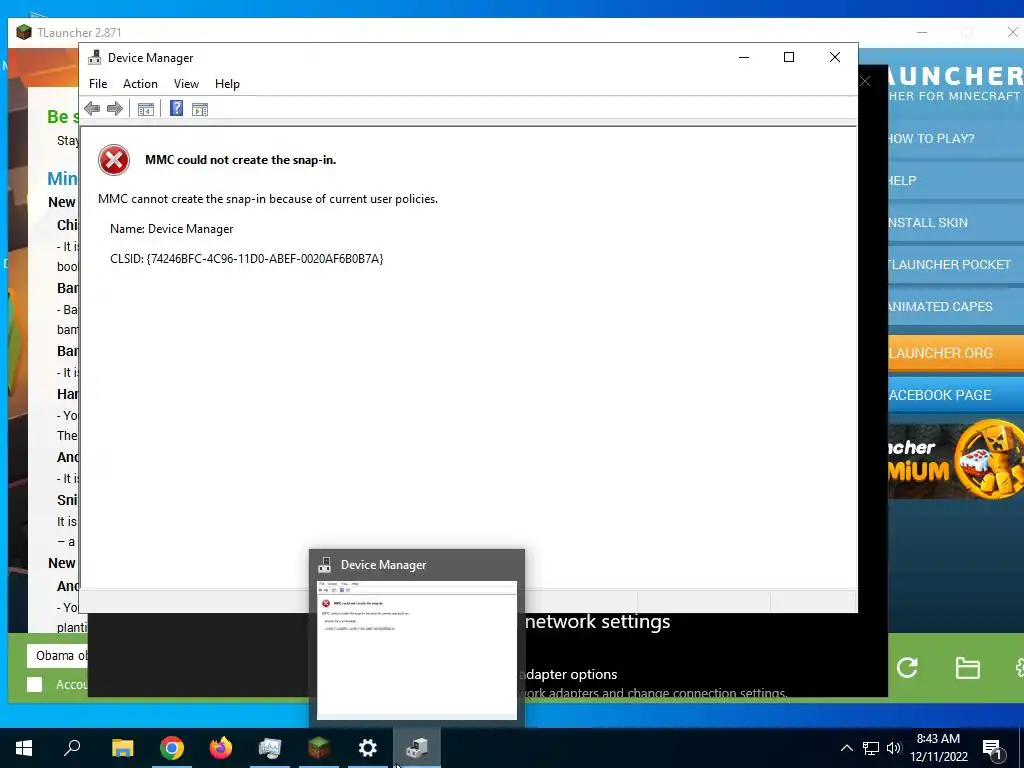Toggle the Accounts checkbox in TLauncher
Image resolution: width=1024 pixels, height=768 pixels.
(35, 684)
